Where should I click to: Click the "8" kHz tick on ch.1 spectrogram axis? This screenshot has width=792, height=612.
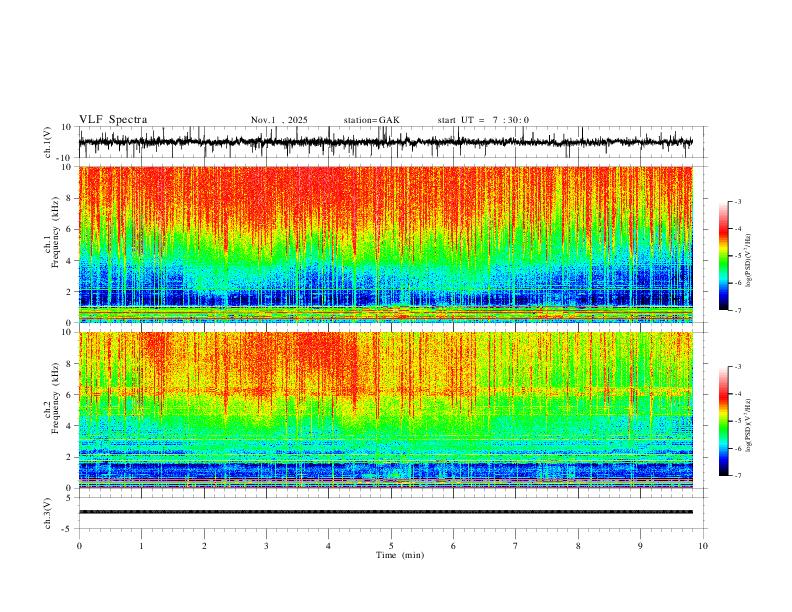pos(69,198)
